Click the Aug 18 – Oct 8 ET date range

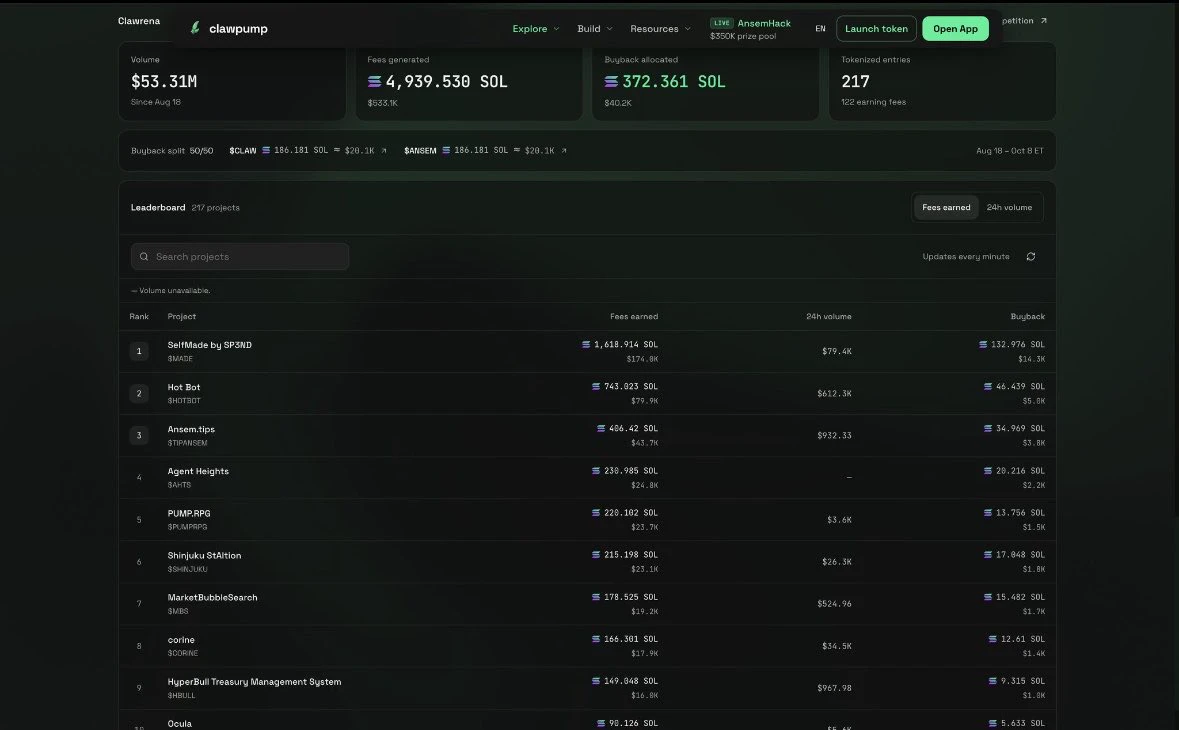[x=1009, y=150]
